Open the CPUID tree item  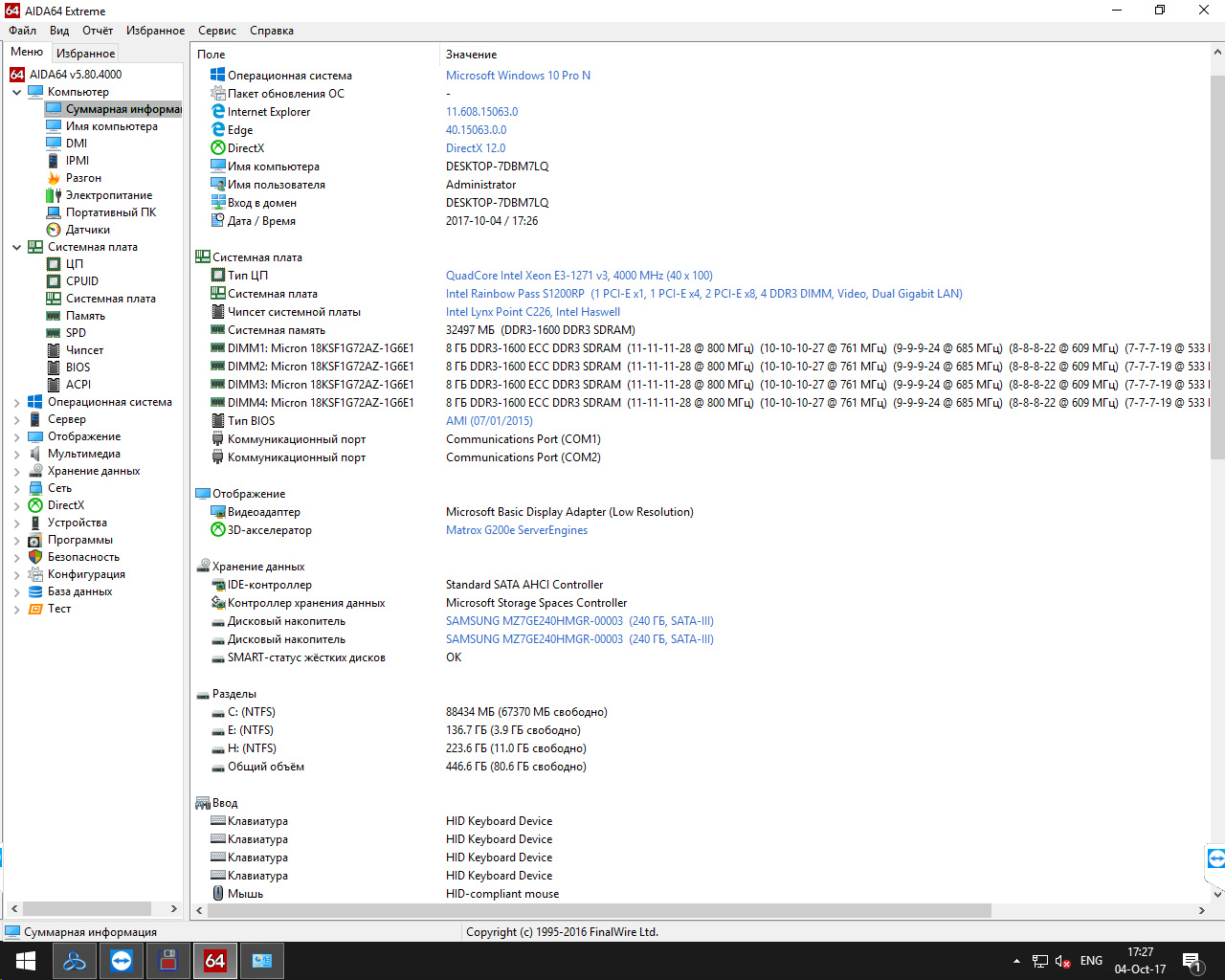pyautogui.click(x=82, y=281)
